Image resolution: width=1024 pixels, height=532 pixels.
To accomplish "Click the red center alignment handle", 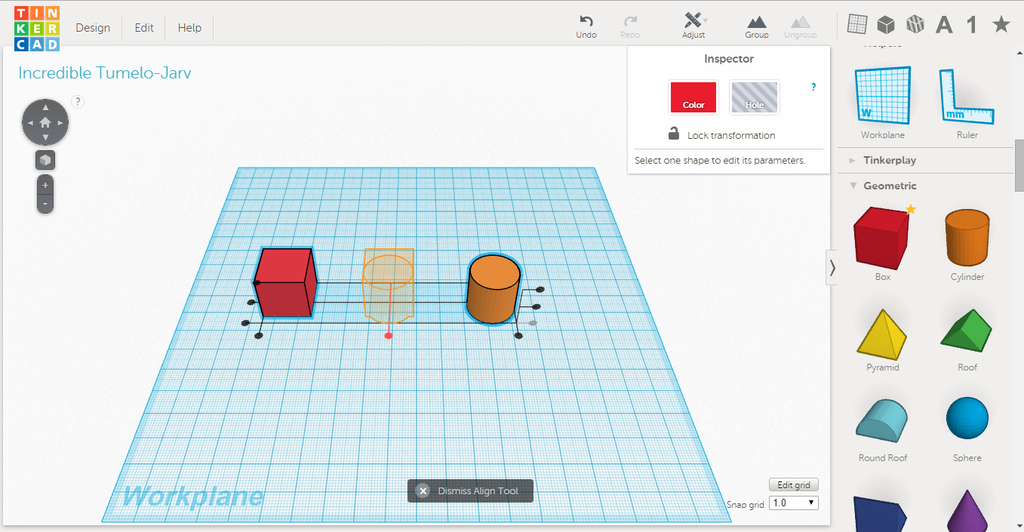I will click(x=389, y=336).
